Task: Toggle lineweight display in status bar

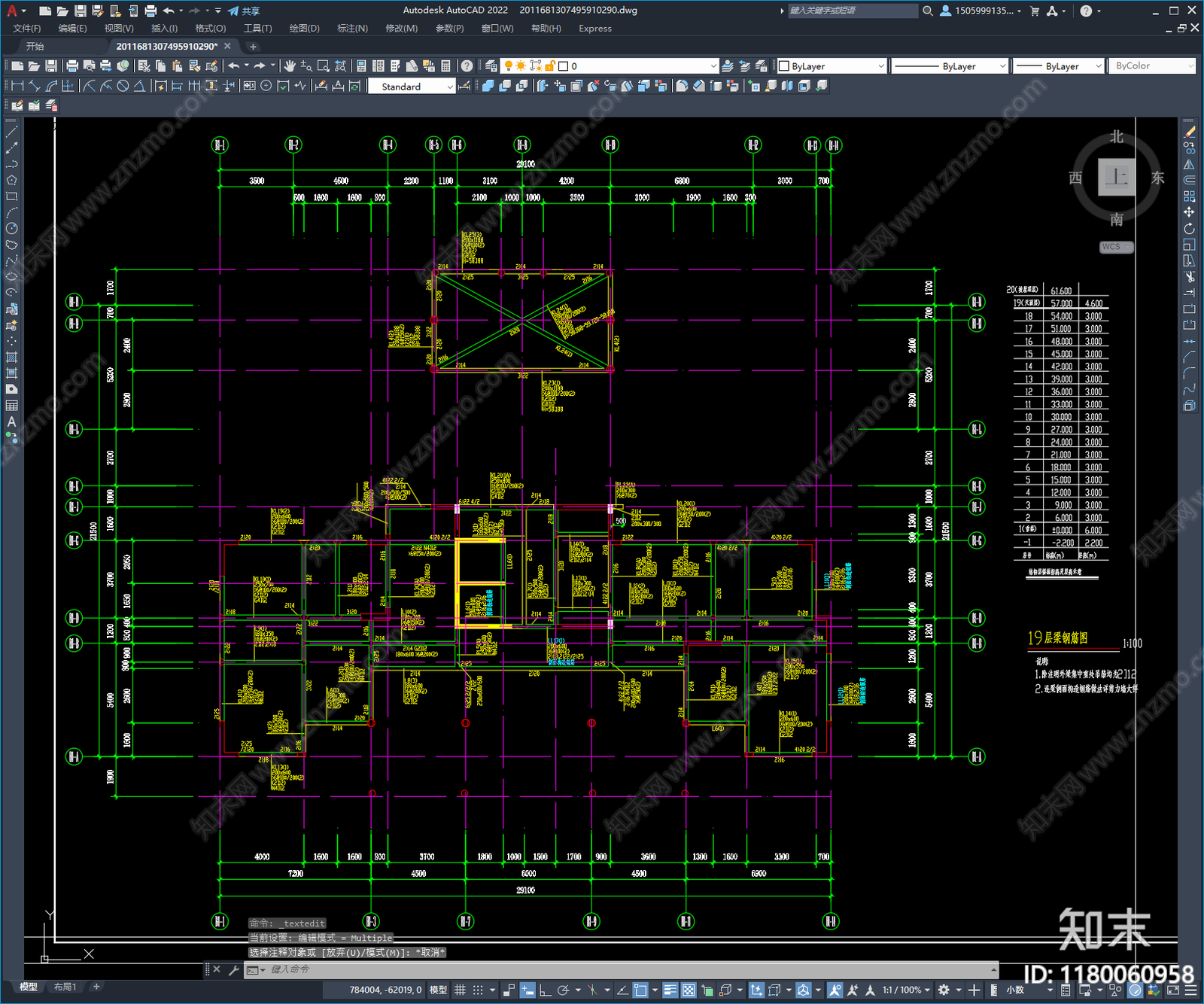Action: tap(670, 990)
